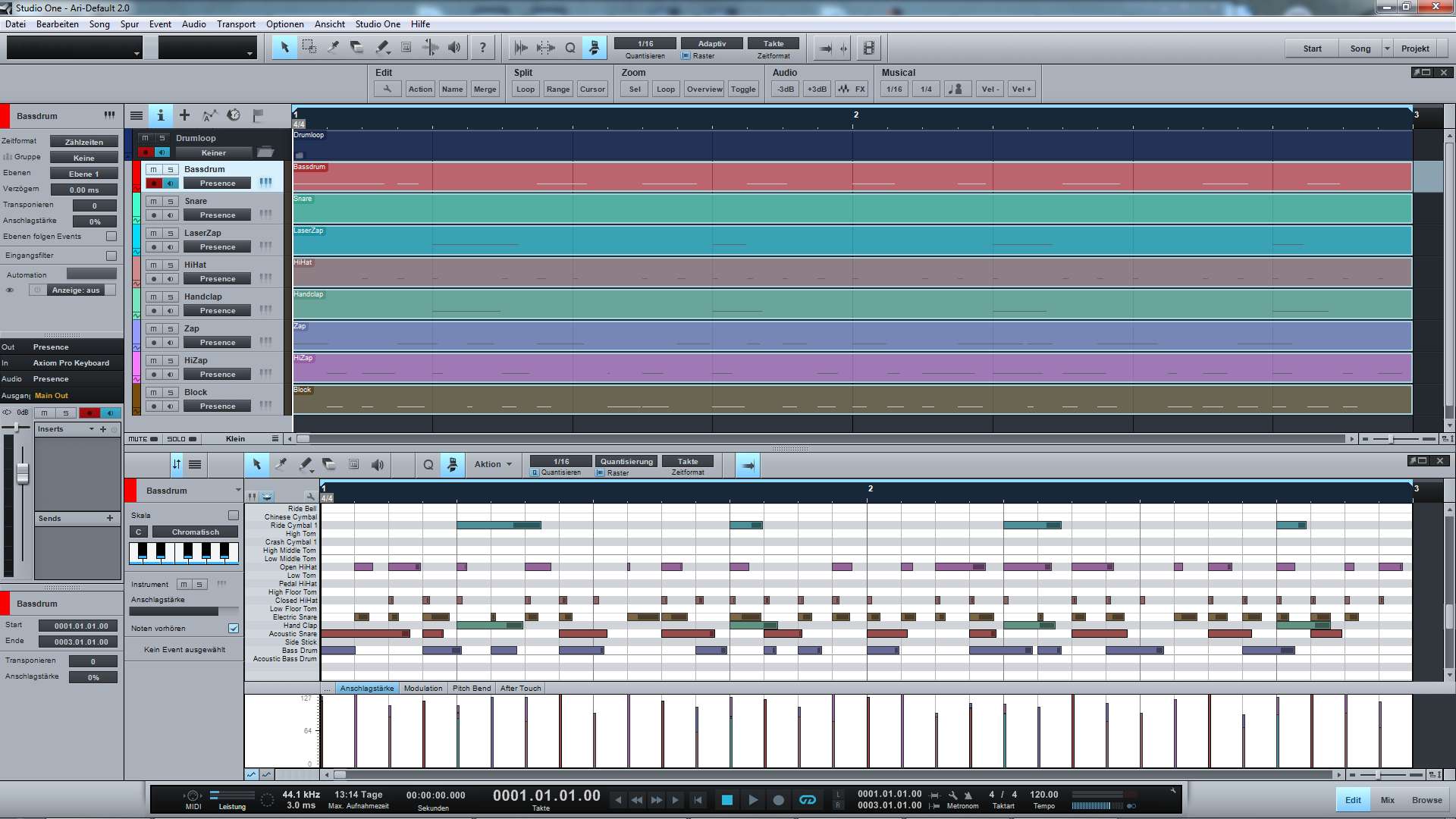Toggle the loop button in the transport bar
This screenshot has width=1456, height=819.
(808, 799)
